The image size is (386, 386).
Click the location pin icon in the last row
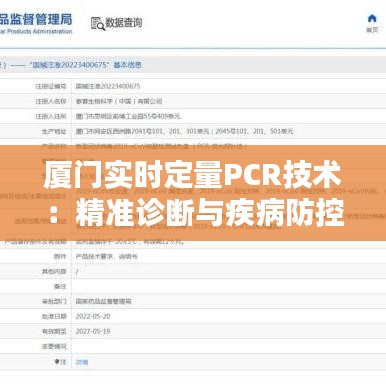57,362
